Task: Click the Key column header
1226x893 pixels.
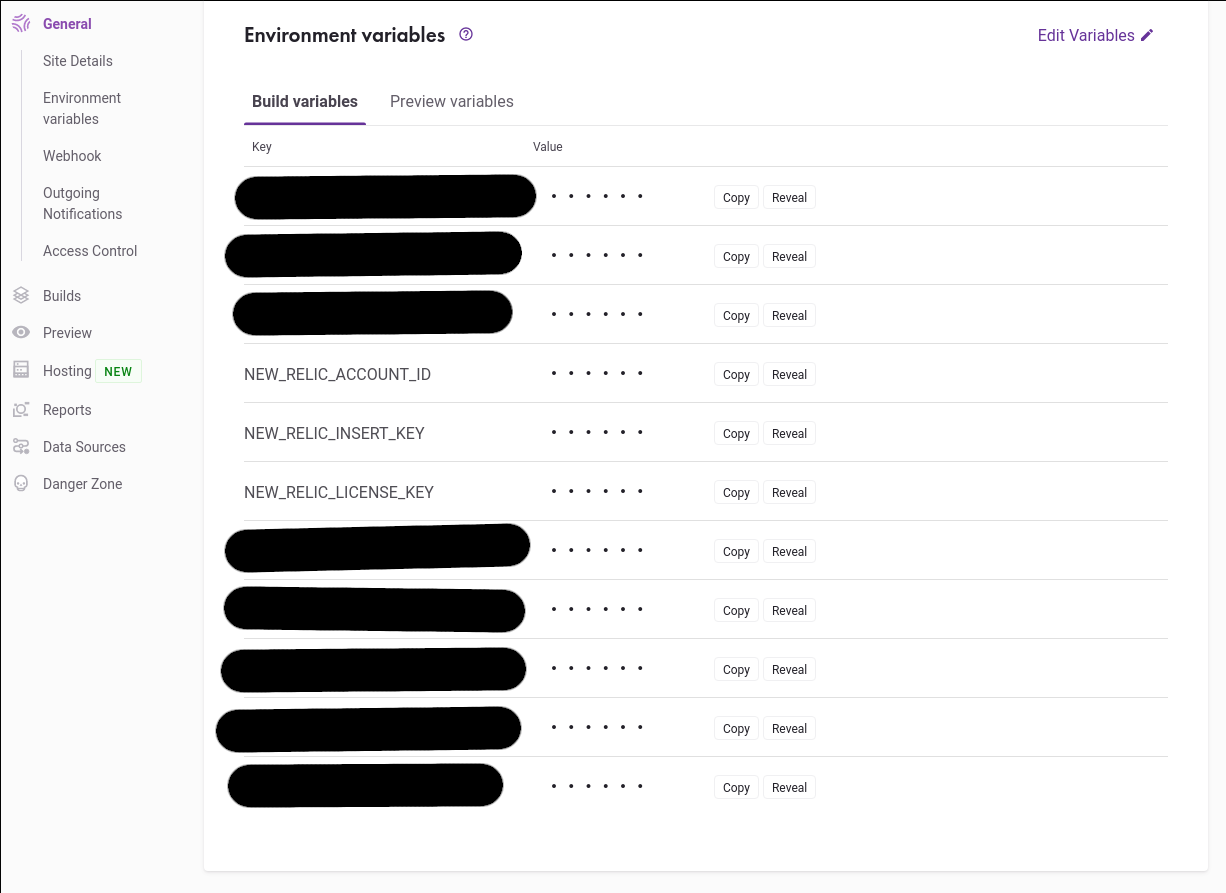Action: (262, 147)
